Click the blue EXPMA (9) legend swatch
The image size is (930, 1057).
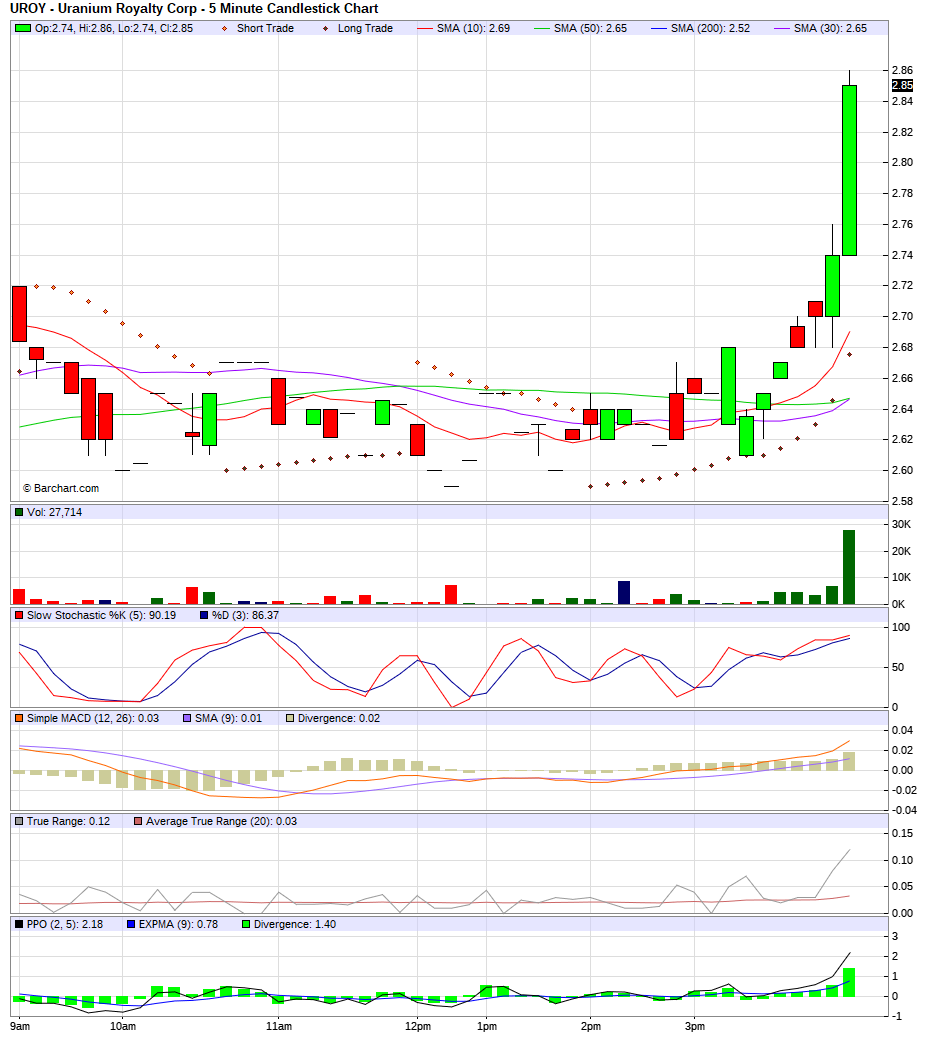131,925
